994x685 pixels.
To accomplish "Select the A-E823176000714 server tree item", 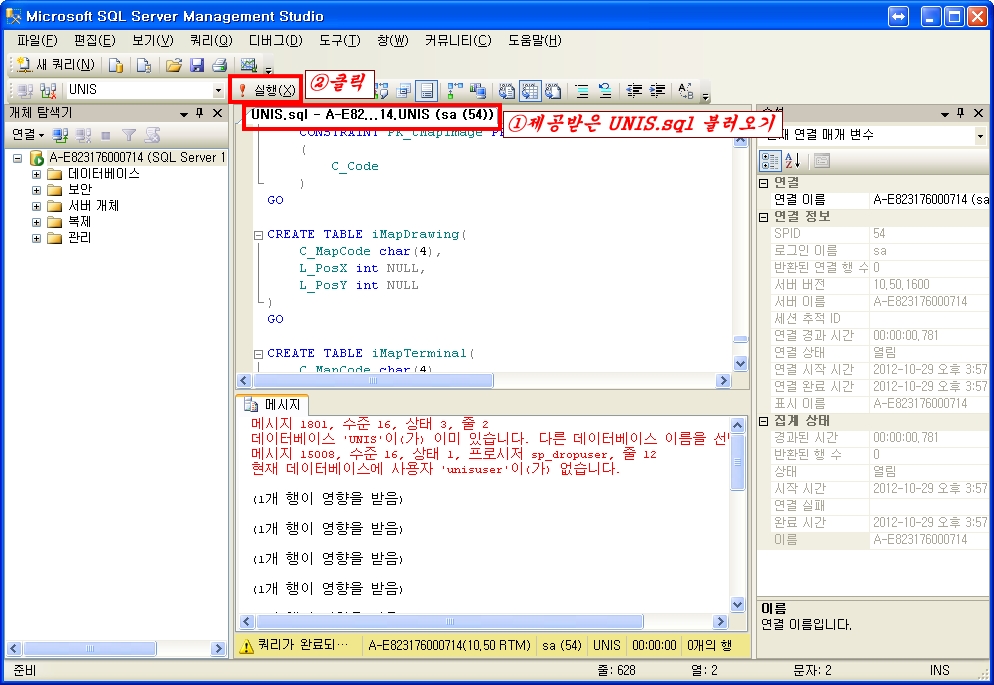I will point(136,157).
